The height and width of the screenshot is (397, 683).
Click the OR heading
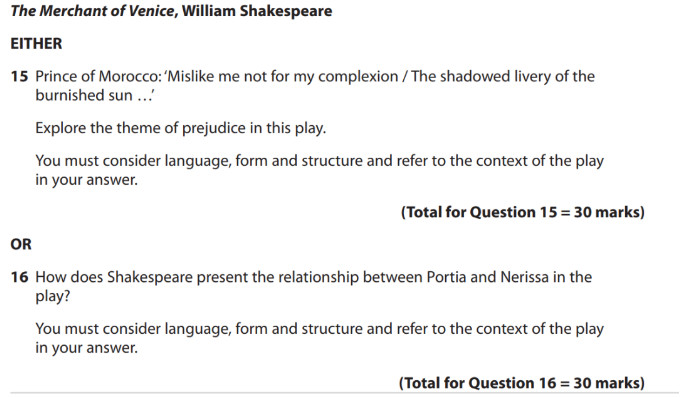pyautogui.click(x=21, y=244)
